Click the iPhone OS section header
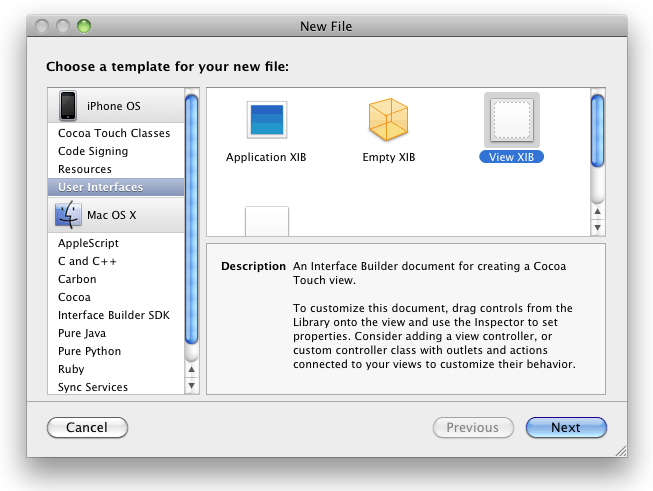653x491 pixels. tap(116, 105)
